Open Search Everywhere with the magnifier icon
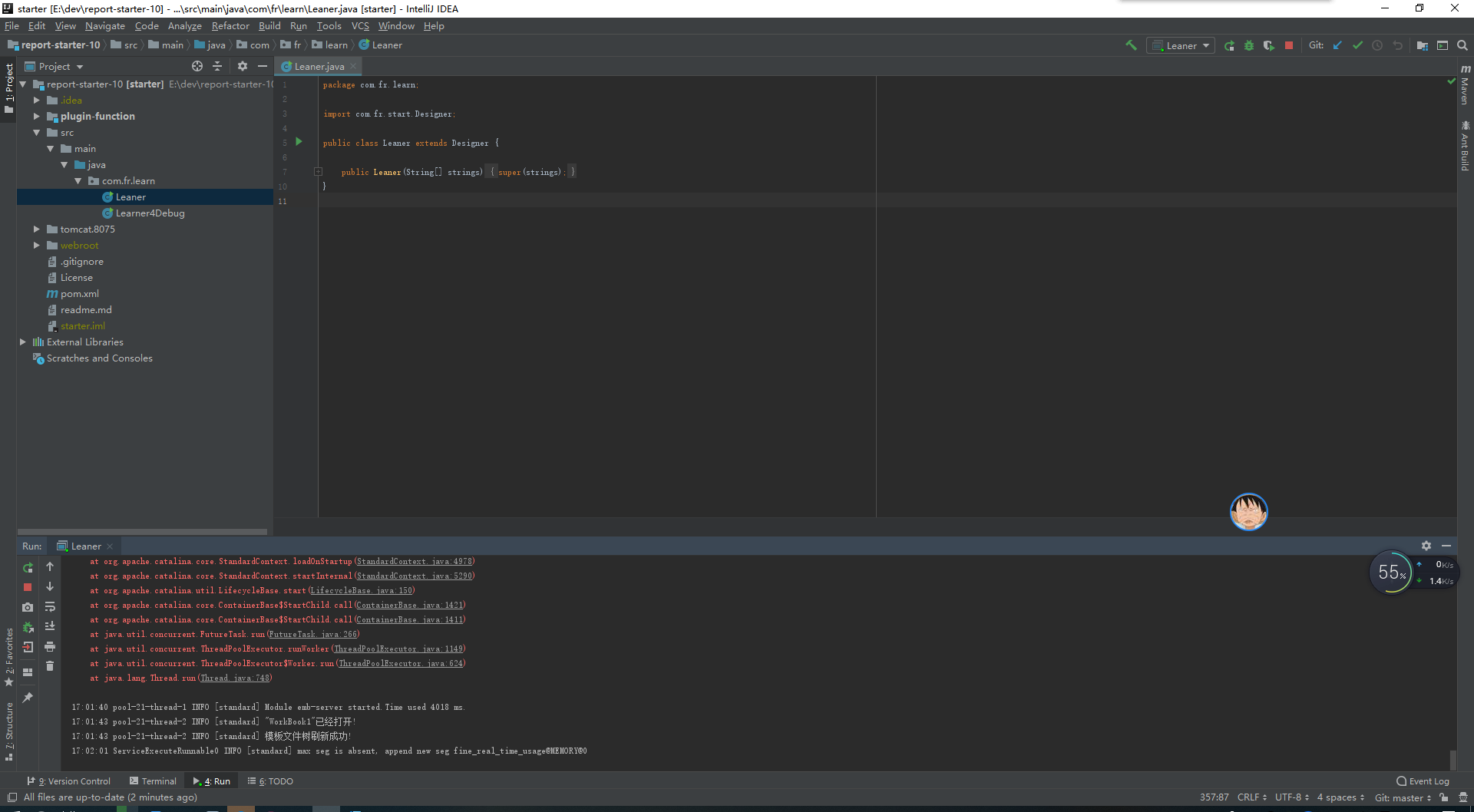Viewport: 1474px width, 812px height. [x=1462, y=45]
